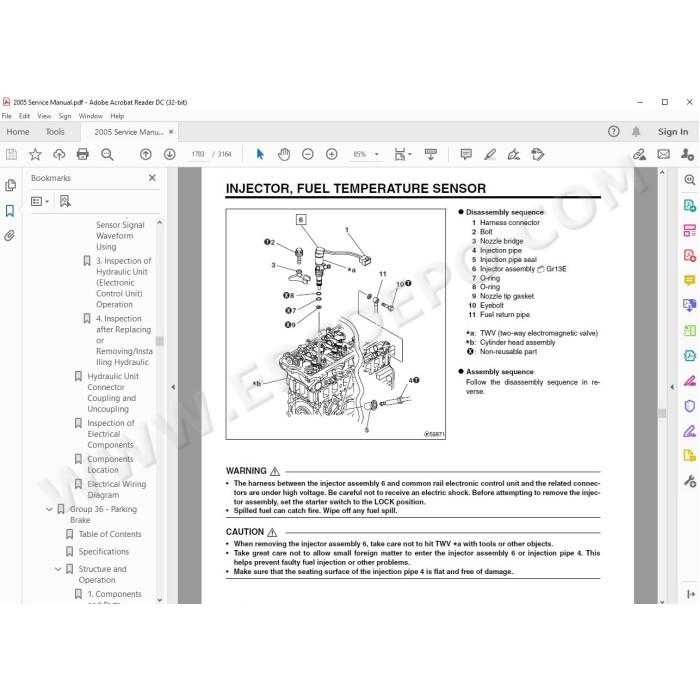Activate the Hand pan tool
This screenshot has height=700, width=700.
click(284, 154)
